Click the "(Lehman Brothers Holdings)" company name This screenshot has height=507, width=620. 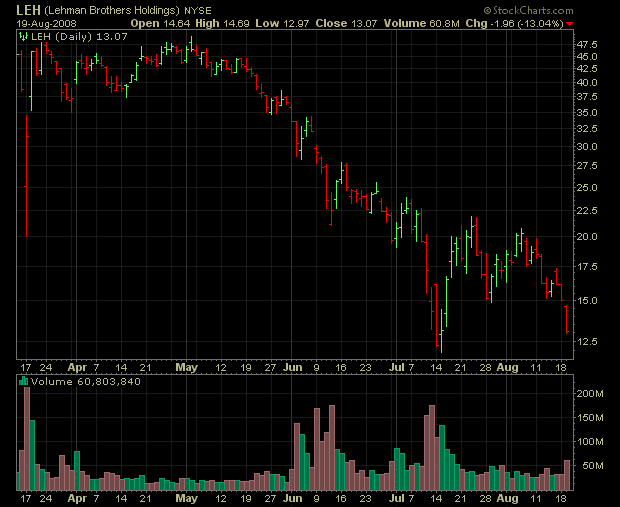[112, 11]
